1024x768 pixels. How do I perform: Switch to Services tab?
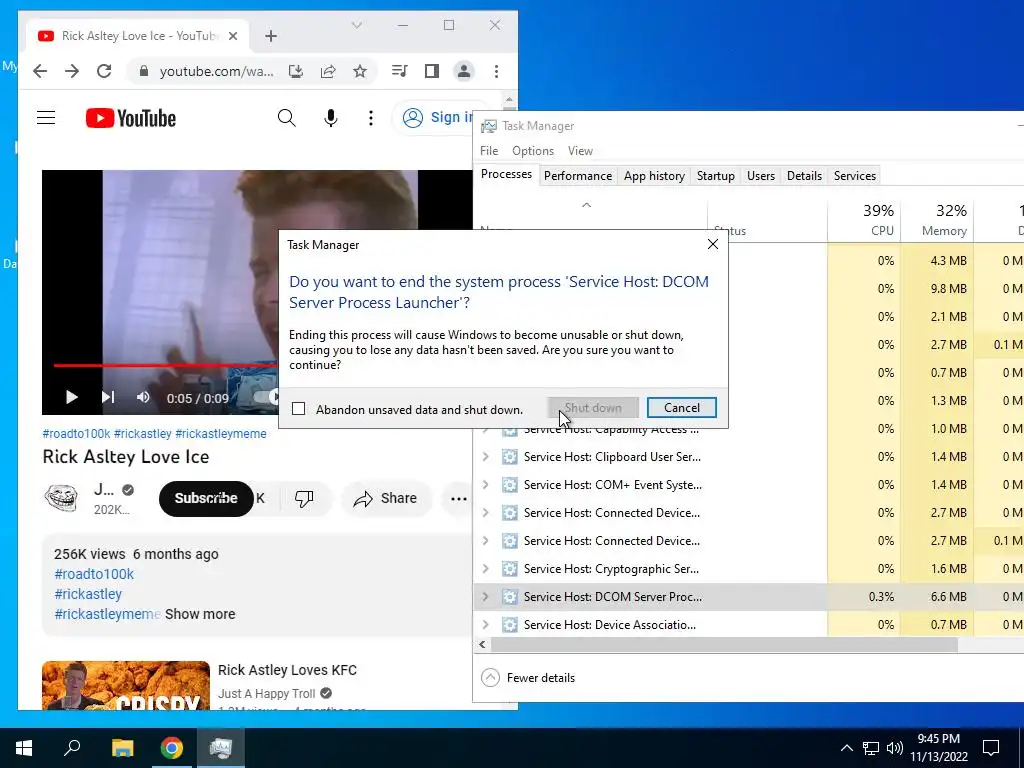tap(855, 176)
